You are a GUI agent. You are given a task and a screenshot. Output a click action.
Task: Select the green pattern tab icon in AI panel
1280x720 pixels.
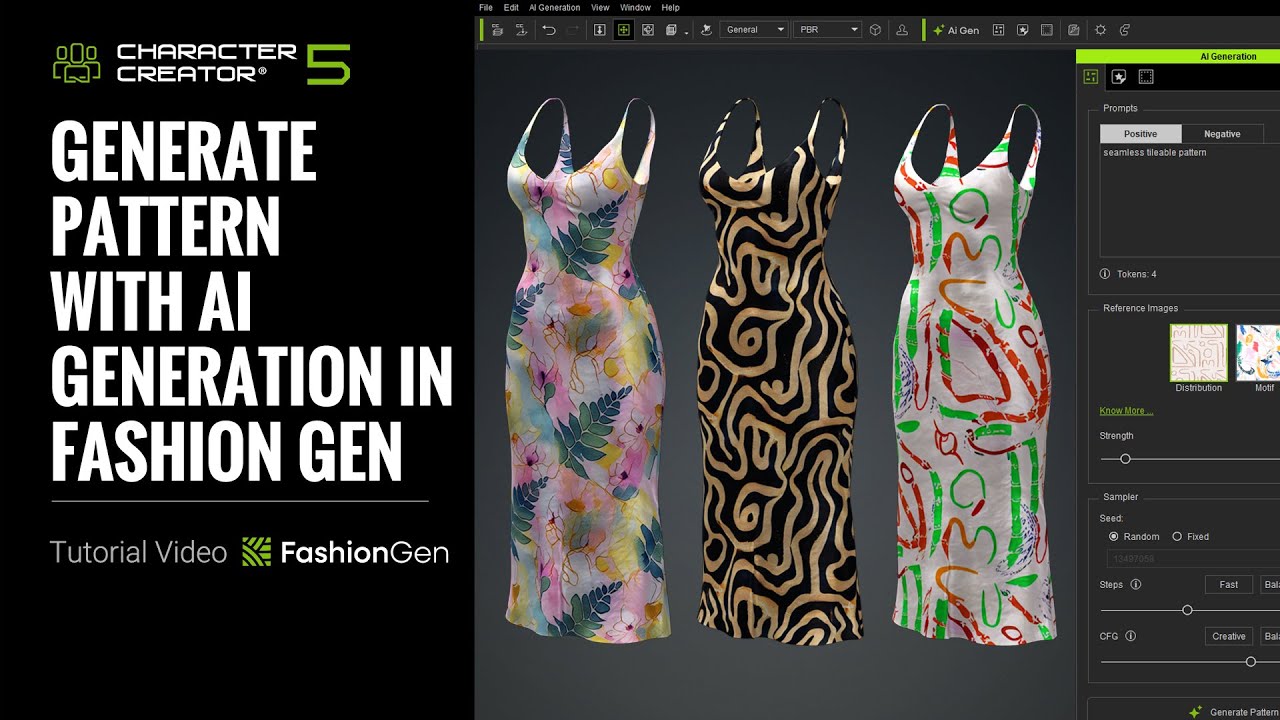pyautogui.click(x=1091, y=77)
